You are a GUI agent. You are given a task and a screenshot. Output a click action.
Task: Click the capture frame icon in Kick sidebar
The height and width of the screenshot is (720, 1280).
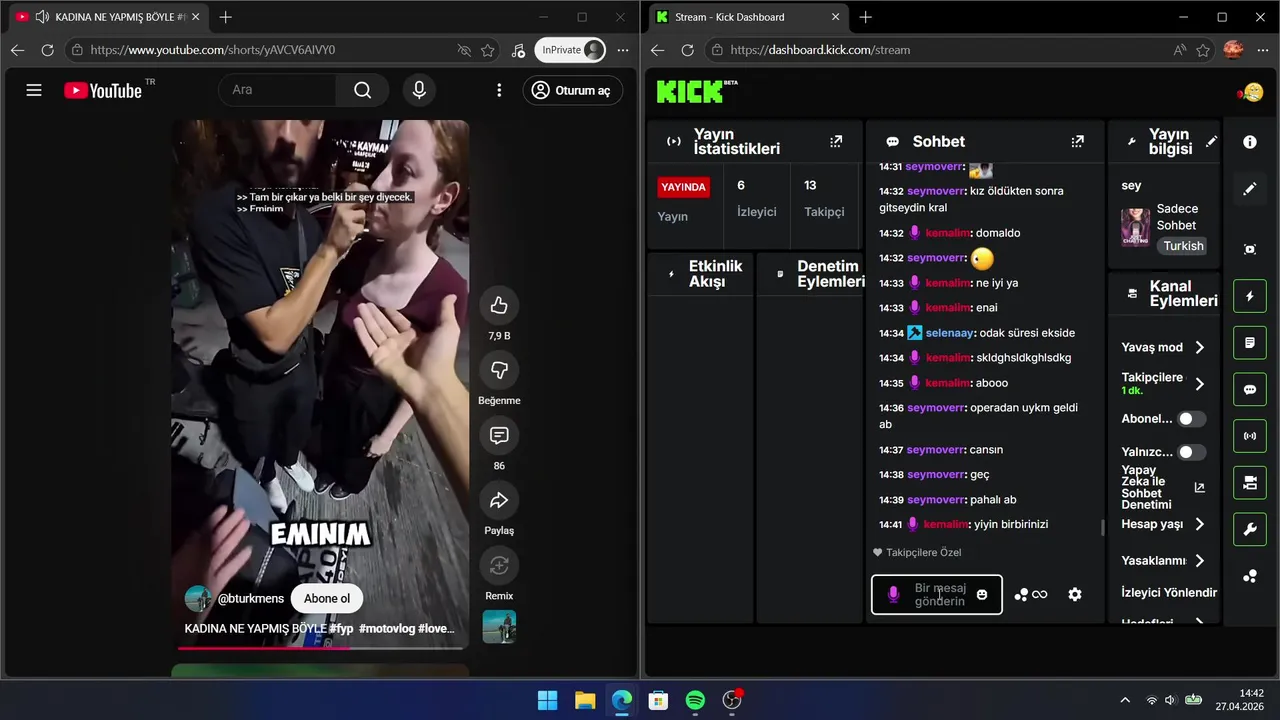(x=1250, y=249)
